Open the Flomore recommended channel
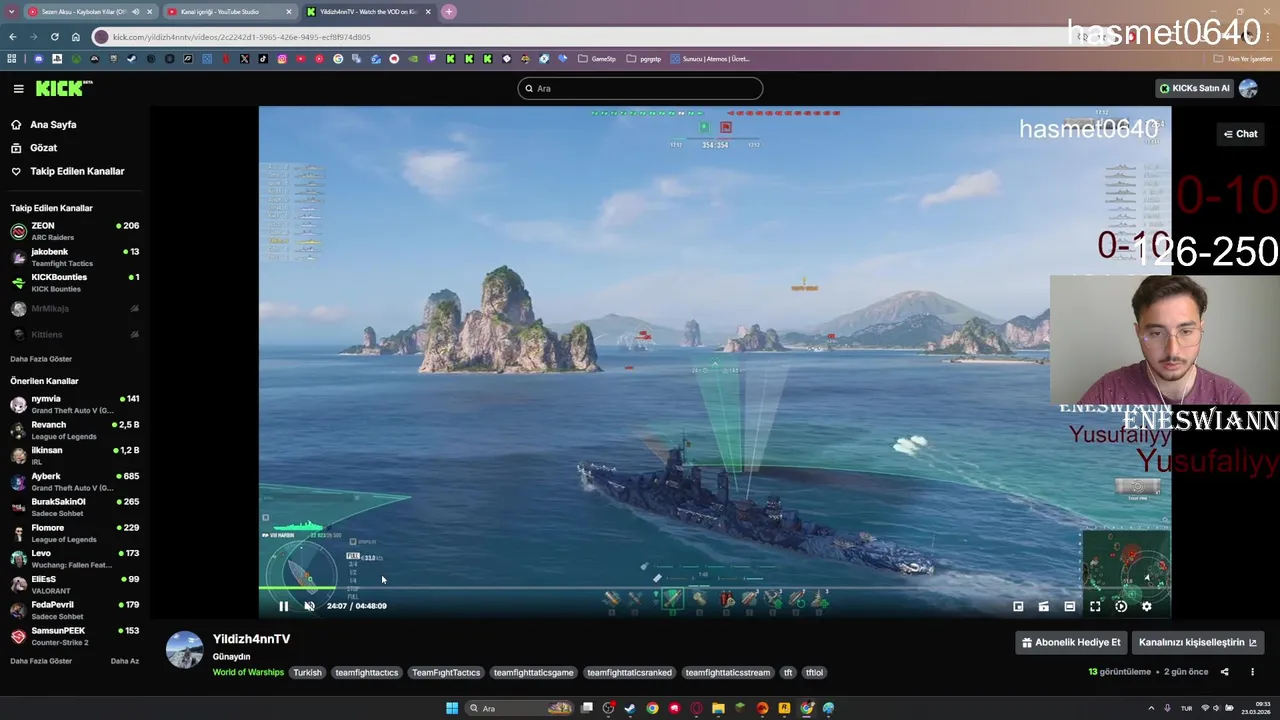The image size is (1280, 720). pyautogui.click(x=75, y=533)
